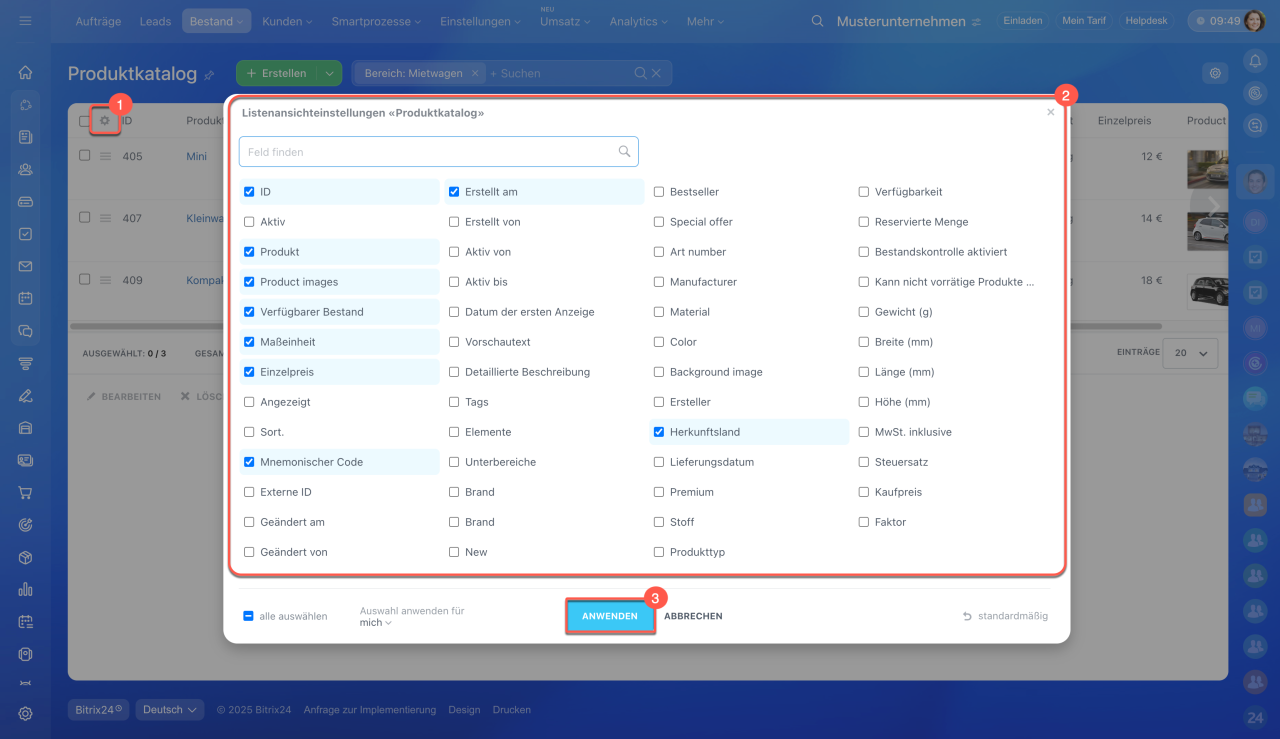Screen dimensions: 1280x739
Task: Click the green Erstellen button
Action: click(x=276, y=73)
